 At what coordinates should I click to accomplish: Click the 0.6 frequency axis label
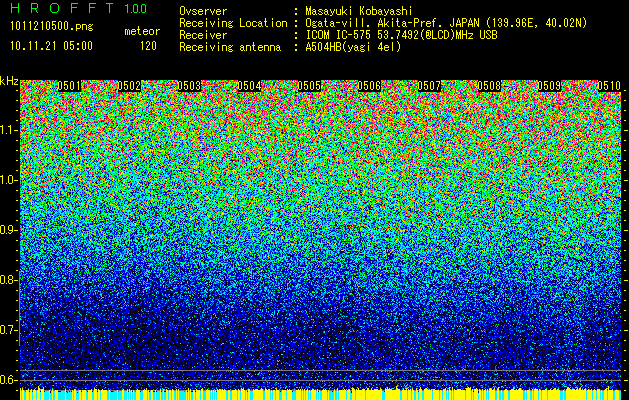click(7, 380)
